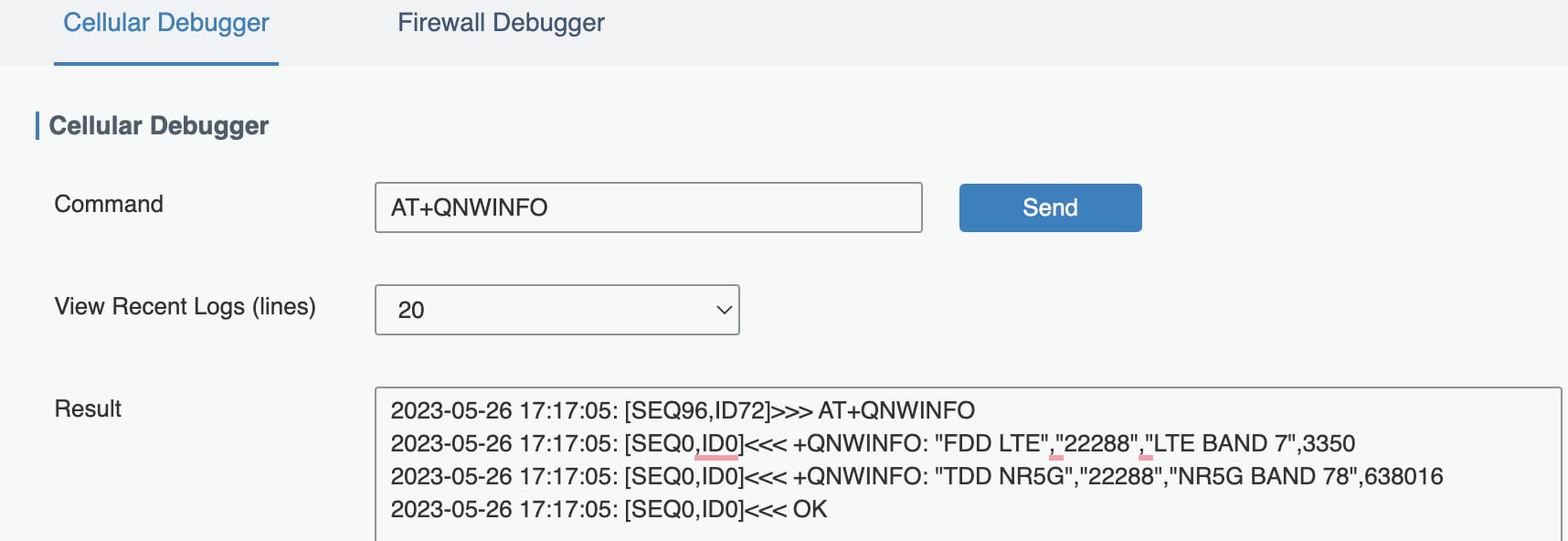
Task: Open the View Recent Logs lines dropdown
Action: 556,310
